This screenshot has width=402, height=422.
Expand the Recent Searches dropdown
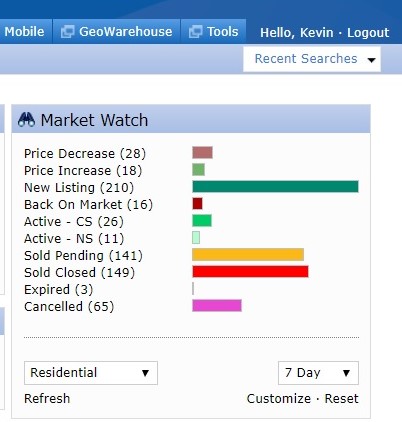[x=312, y=59]
